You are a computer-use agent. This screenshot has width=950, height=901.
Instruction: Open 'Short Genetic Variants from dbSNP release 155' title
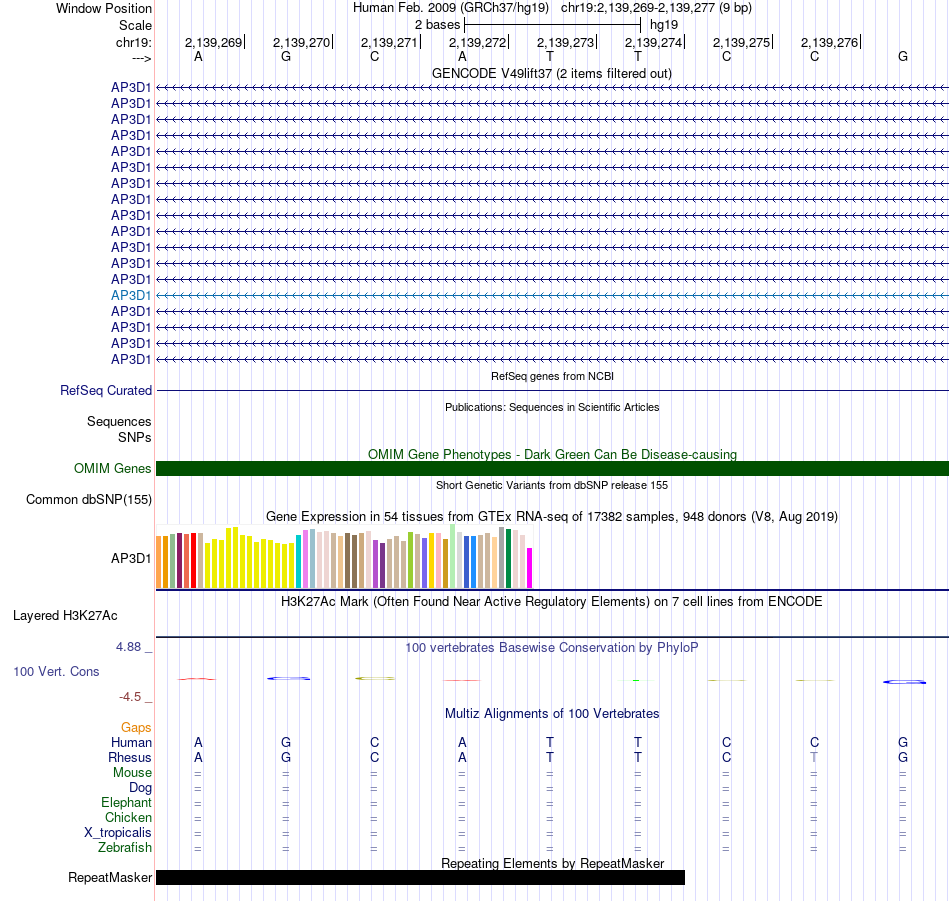(552, 485)
